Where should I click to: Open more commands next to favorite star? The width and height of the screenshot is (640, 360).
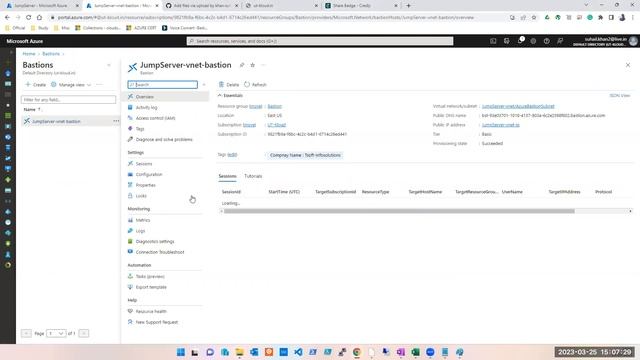[x=264, y=65]
